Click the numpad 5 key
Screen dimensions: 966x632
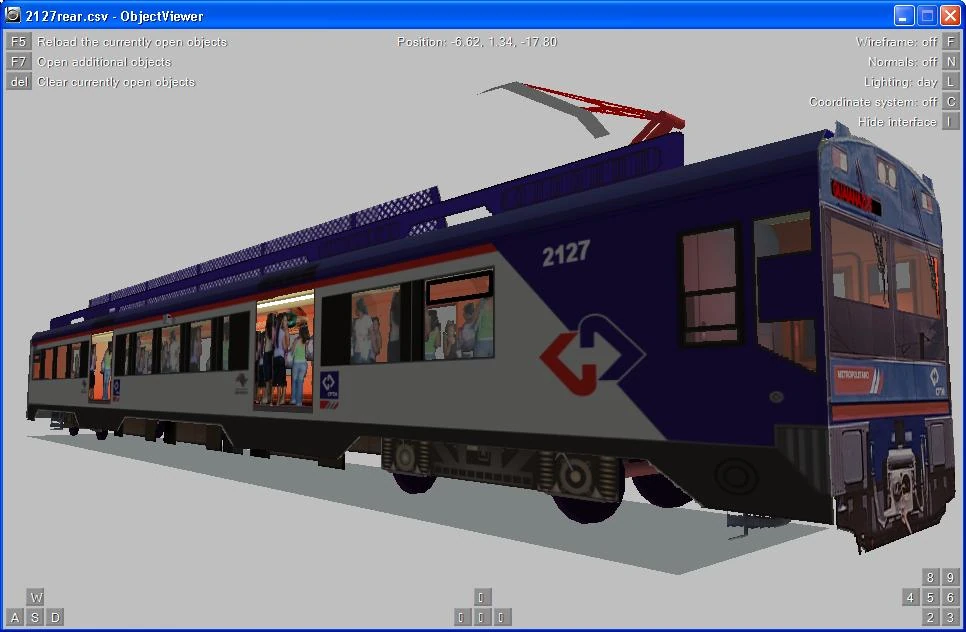point(930,597)
